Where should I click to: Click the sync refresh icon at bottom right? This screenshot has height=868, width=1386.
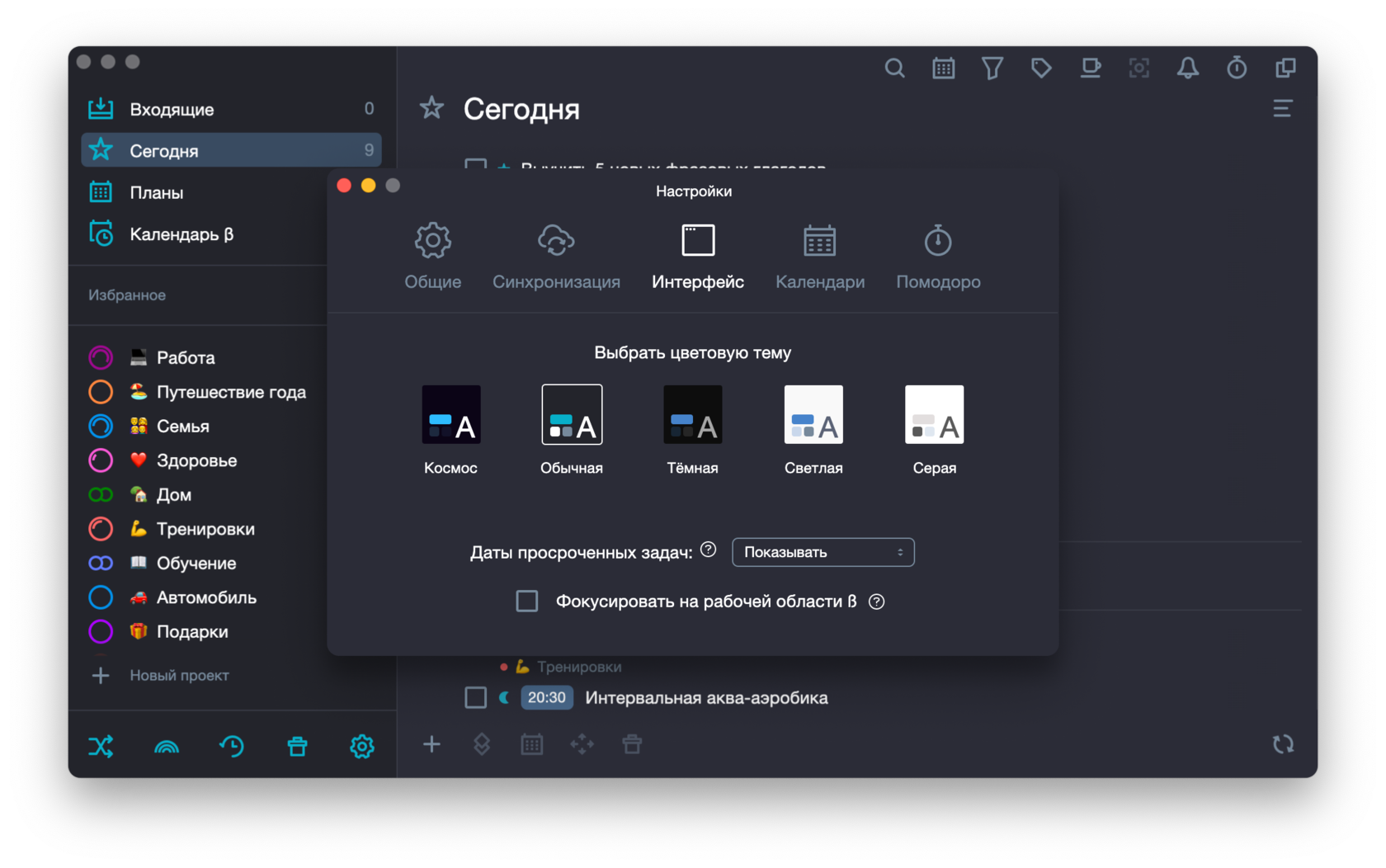(1283, 744)
